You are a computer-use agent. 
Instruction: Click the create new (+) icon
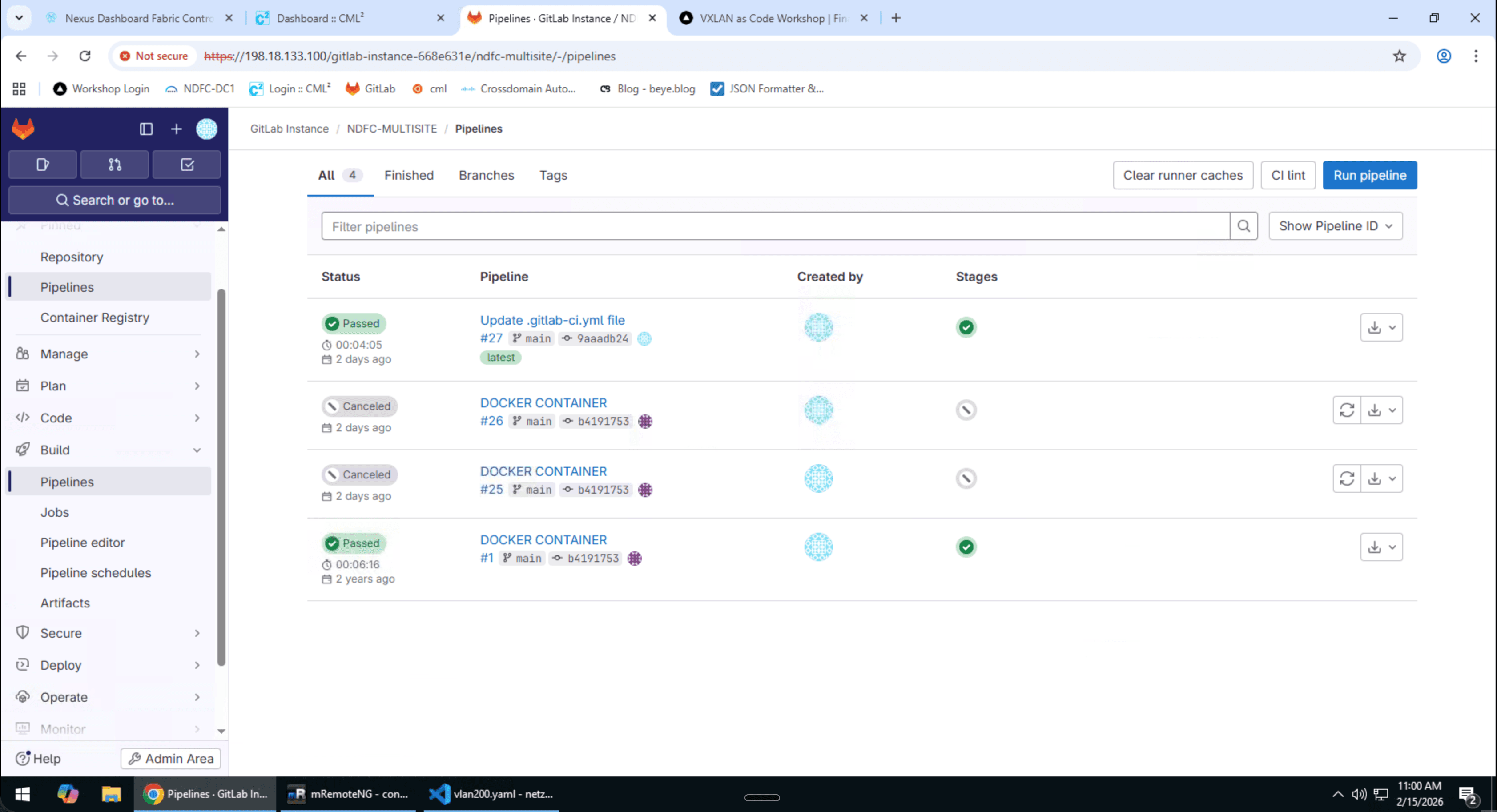176,129
